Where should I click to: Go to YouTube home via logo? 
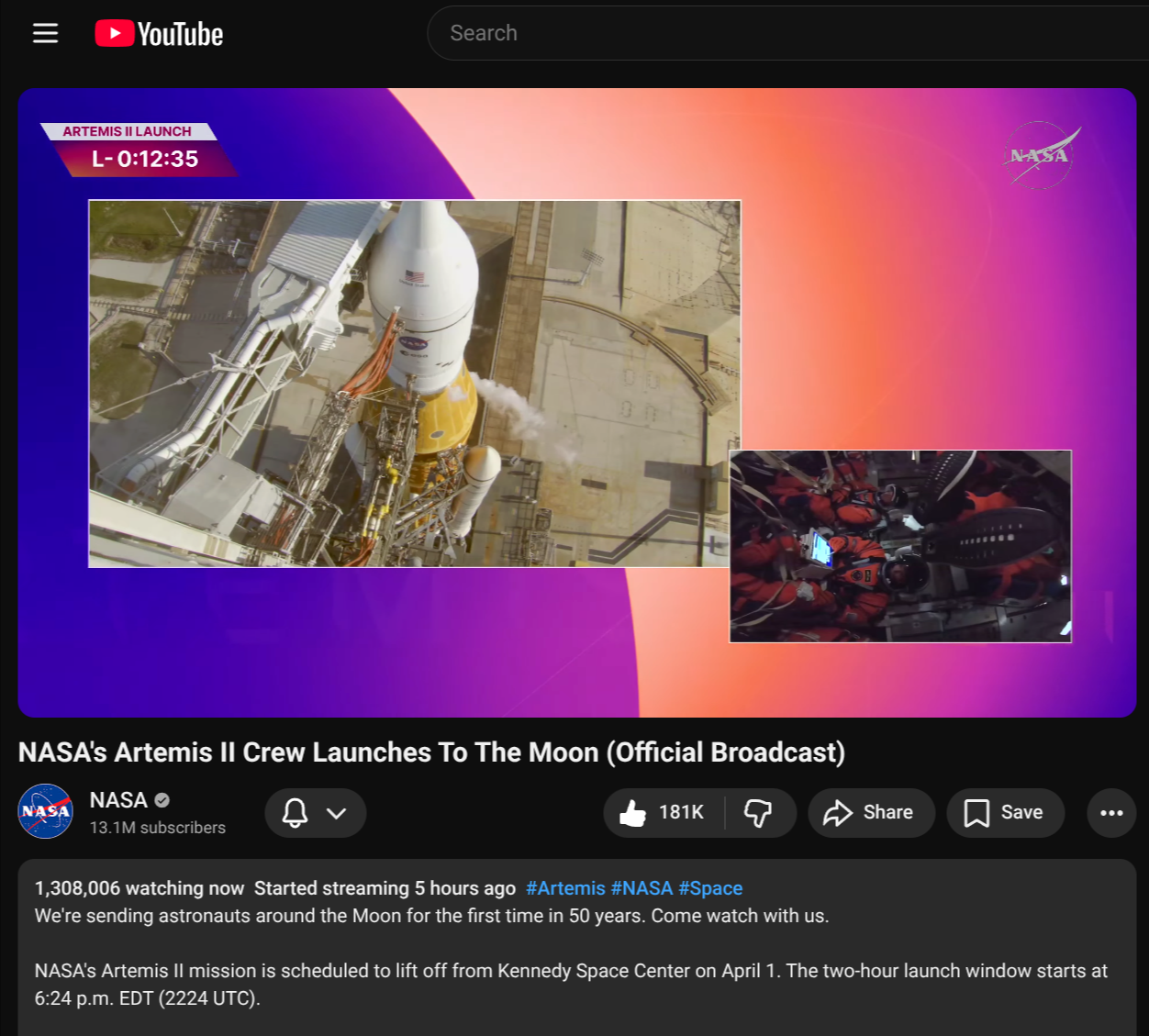[x=159, y=34]
